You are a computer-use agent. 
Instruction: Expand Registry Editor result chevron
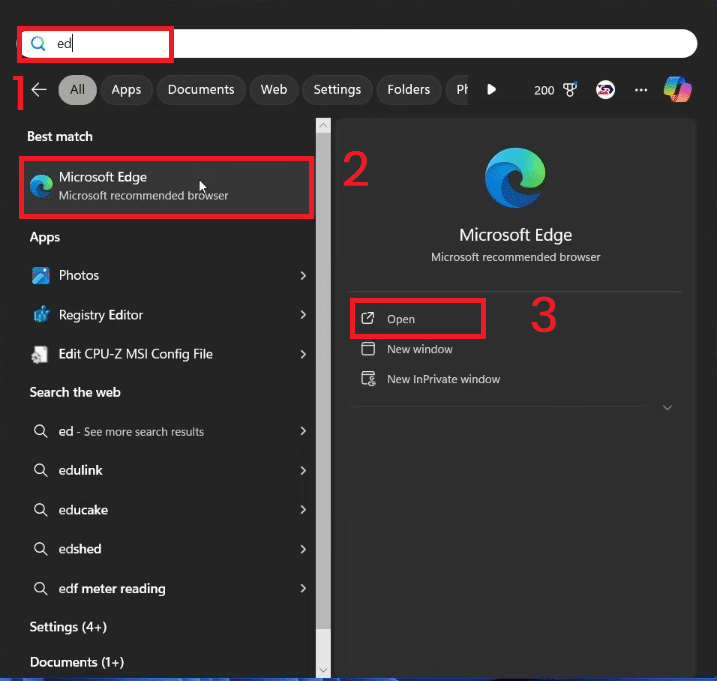click(303, 315)
